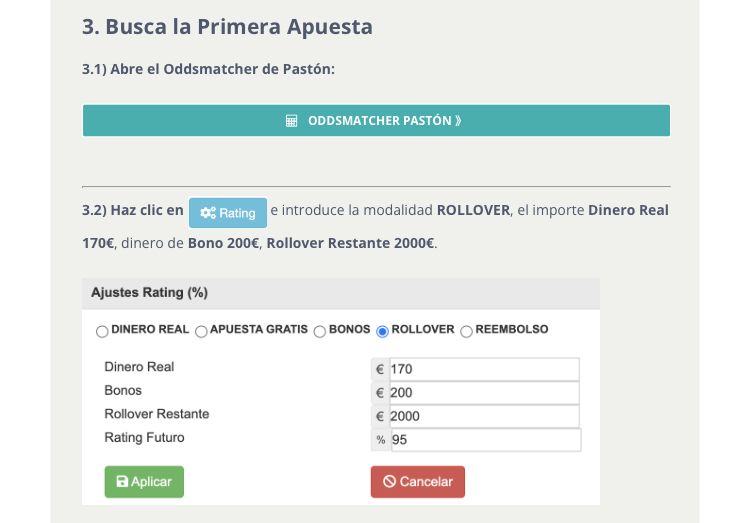This screenshot has width=750, height=523.
Task: Apply settings with the green Aplicar button
Action: [x=144, y=482]
